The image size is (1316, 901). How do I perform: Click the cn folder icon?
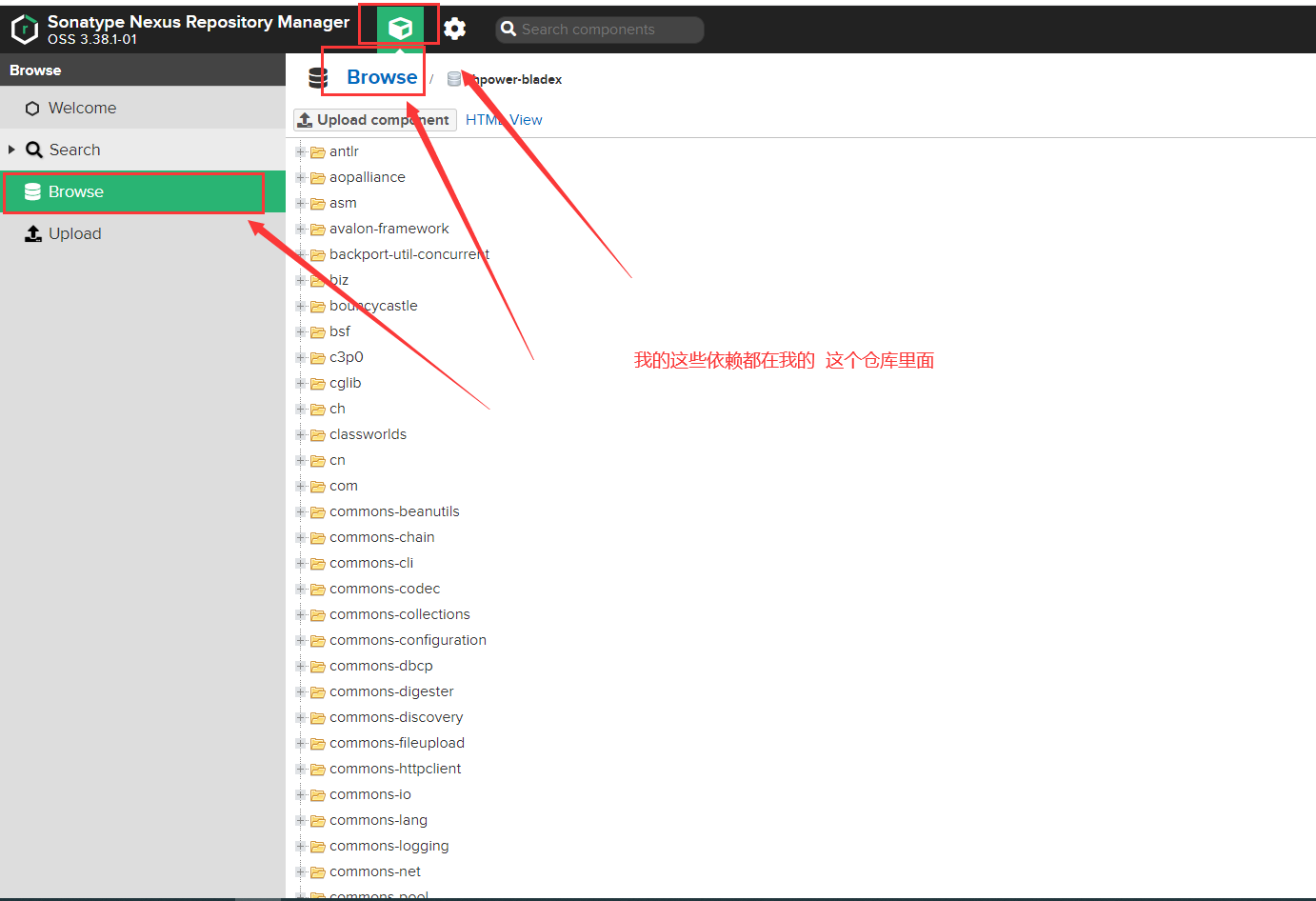318,460
